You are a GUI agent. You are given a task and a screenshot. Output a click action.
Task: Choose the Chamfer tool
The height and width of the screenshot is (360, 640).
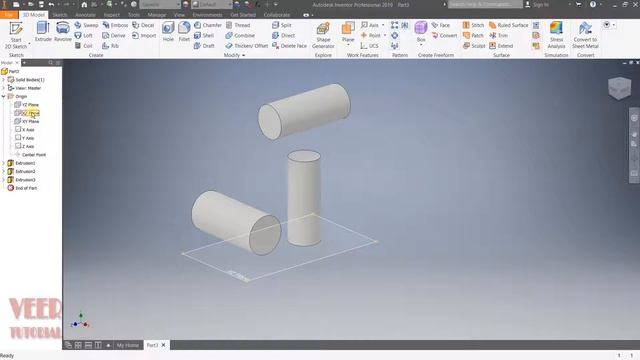click(208, 25)
